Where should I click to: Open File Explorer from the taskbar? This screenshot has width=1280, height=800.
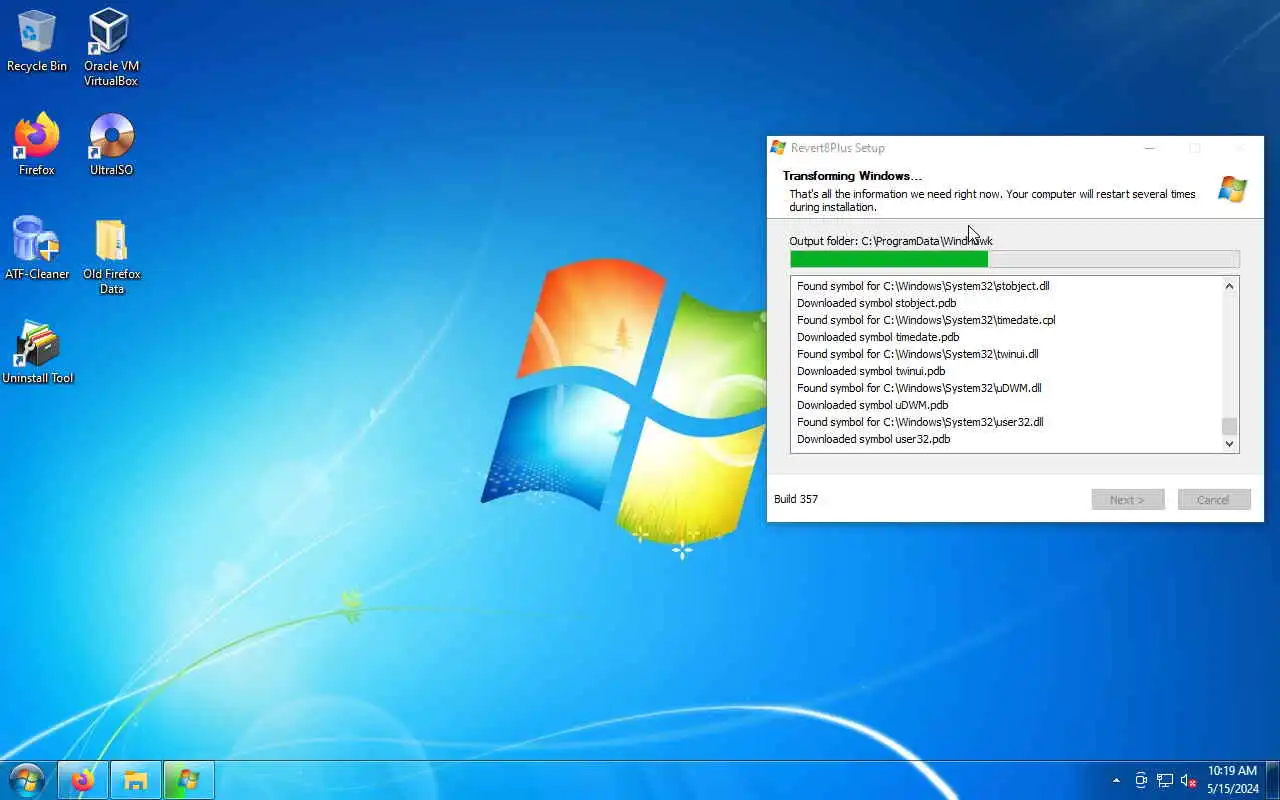tap(135, 780)
